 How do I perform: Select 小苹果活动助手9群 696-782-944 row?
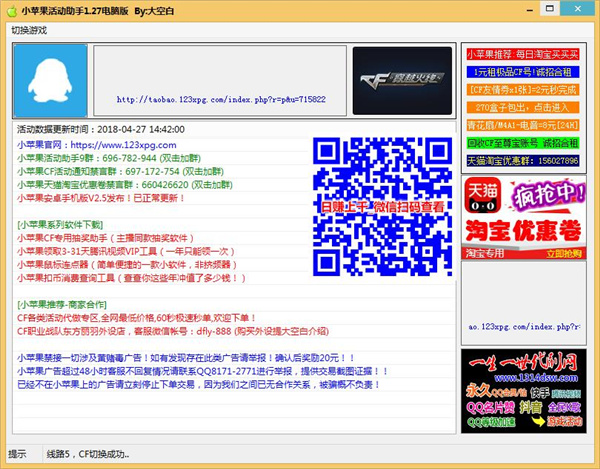click(109, 158)
